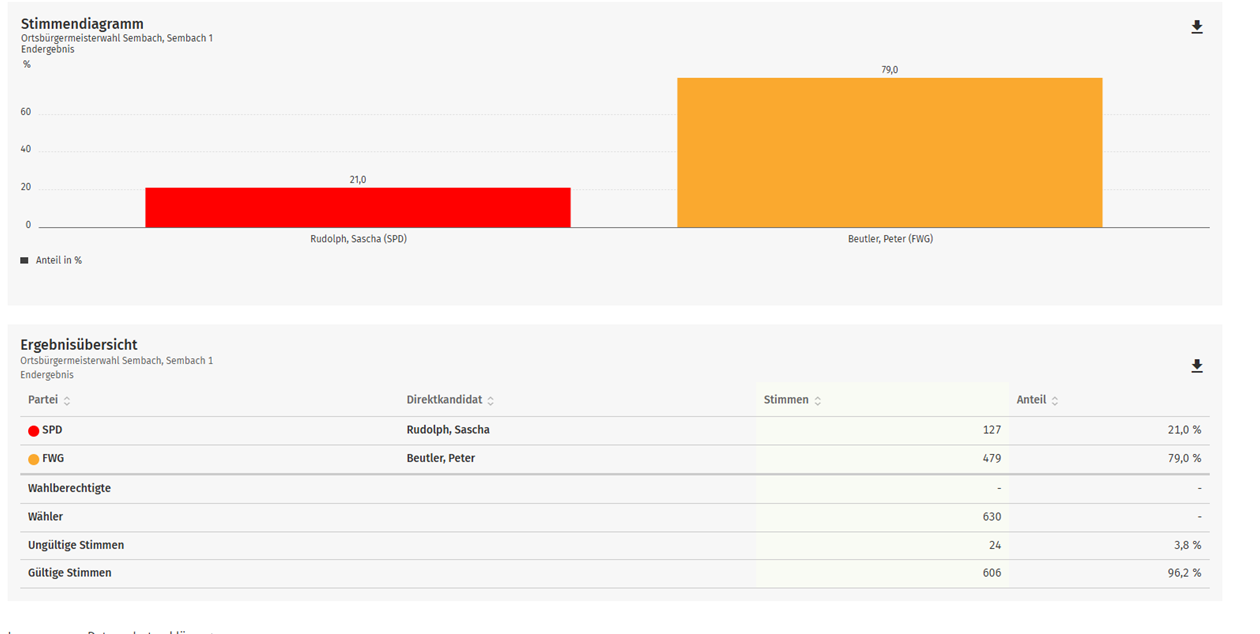Click the 79,0 value label above bar
The height and width of the screenshot is (634, 1260).
889,70
